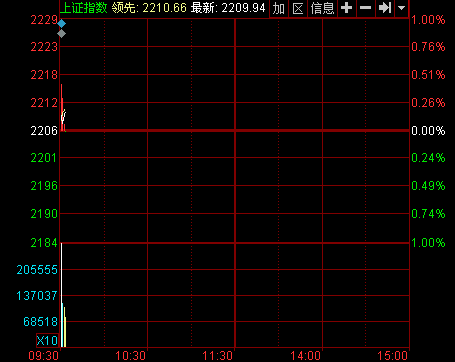Click the gray diamond marker
This screenshot has height=362, width=455.
[61, 34]
